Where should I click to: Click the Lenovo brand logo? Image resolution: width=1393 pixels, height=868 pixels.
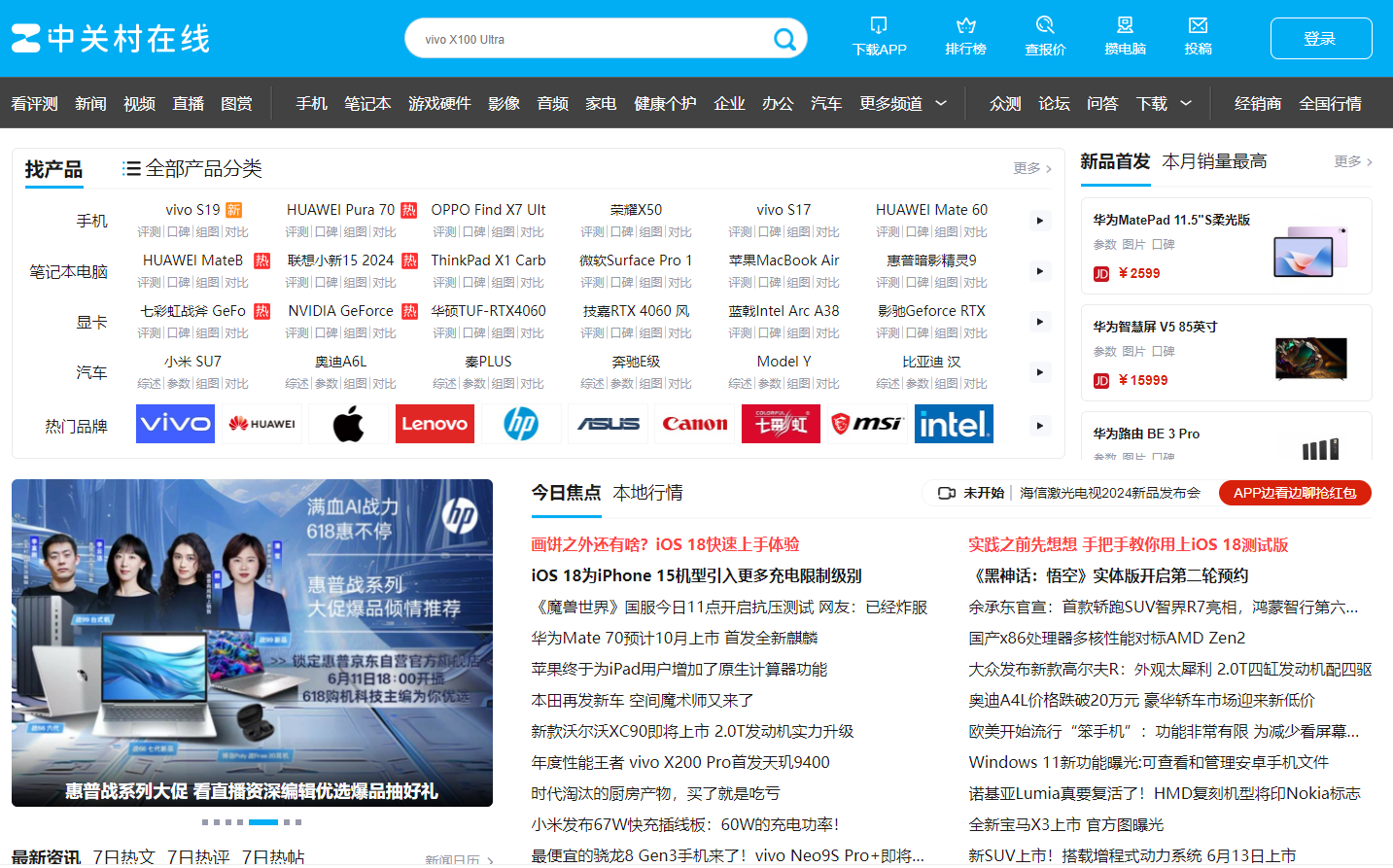tap(435, 424)
